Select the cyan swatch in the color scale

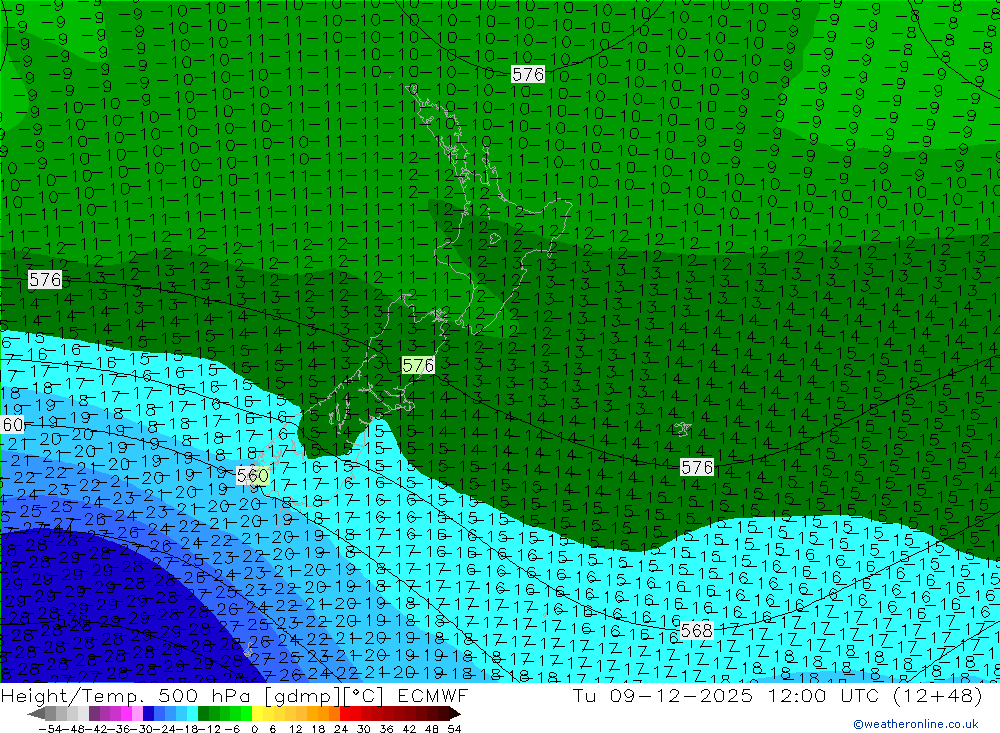click(x=192, y=713)
